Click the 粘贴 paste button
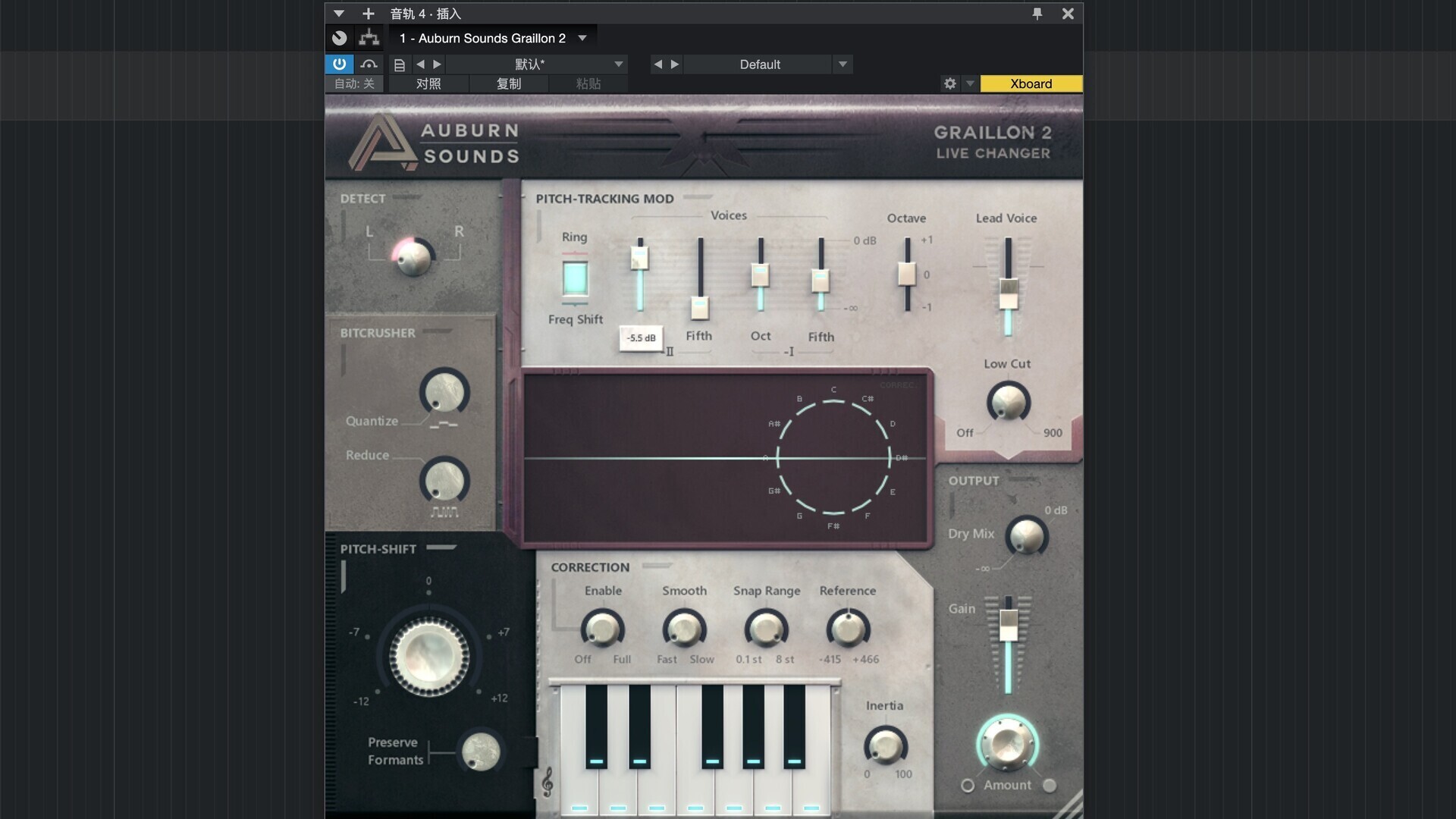 click(x=588, y=83)
